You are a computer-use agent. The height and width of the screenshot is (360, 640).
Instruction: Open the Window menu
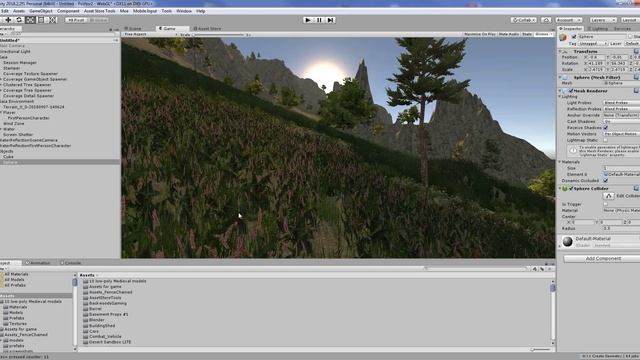point(184,11)
